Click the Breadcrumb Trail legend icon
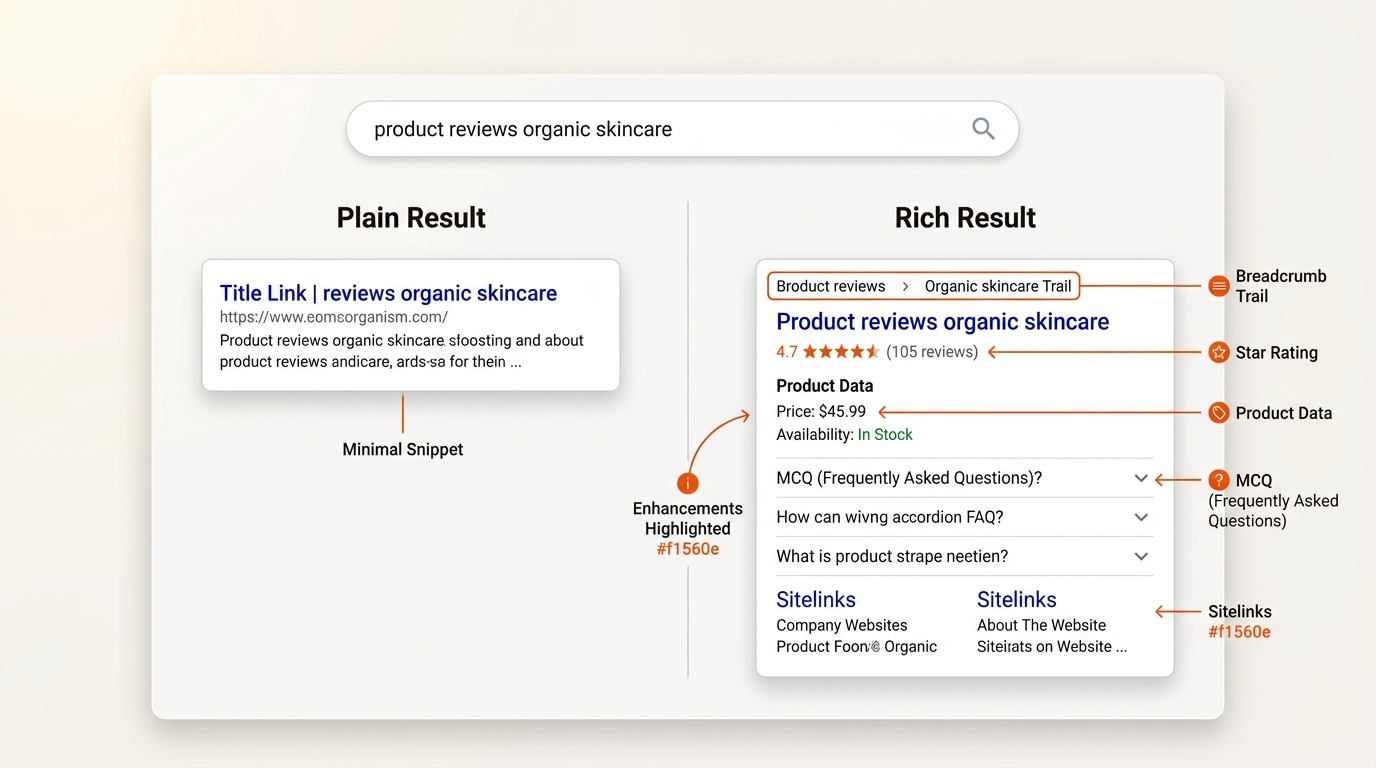Viewport: 1376px width, 768px height. pos(1218,286)
